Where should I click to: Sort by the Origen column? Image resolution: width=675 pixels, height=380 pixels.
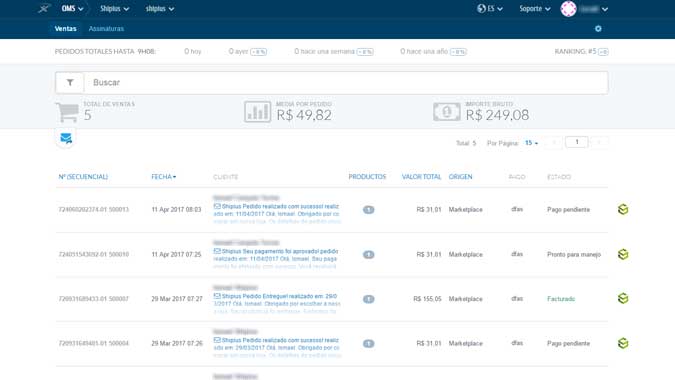coord(460,177)
